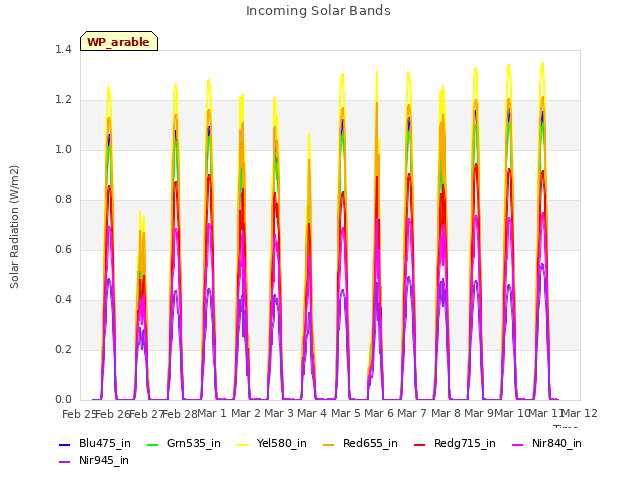Click the blue Blu475_in legend color marker
This screenshot has height=480, width=640.
tap(64, 444)
